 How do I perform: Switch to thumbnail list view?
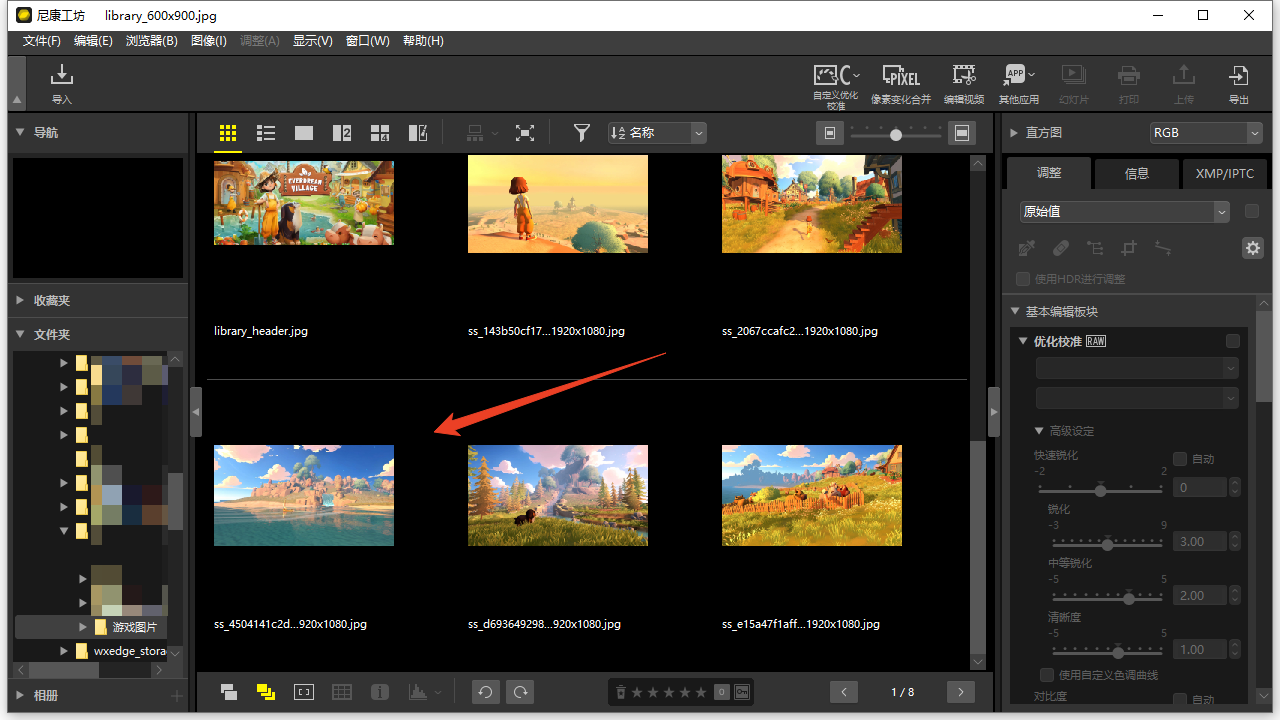point(266,133)
